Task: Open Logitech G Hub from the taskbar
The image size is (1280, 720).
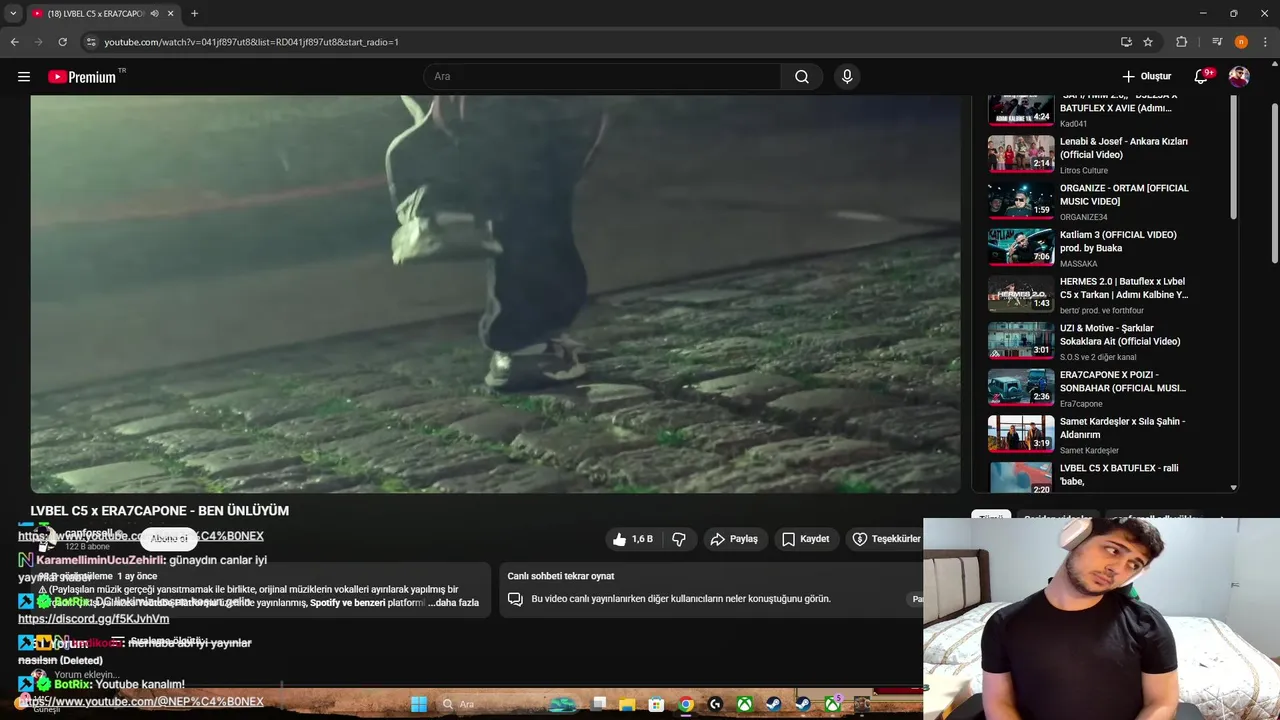Action: pos(715,704)
